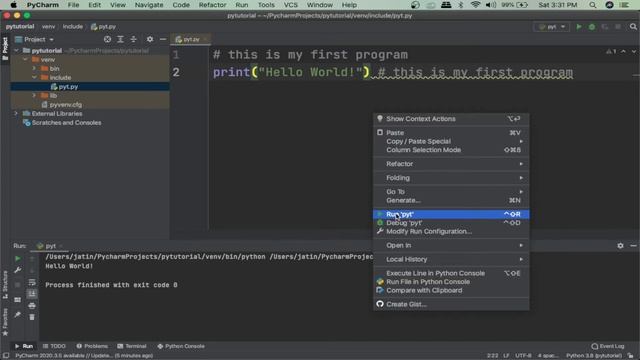Click UTF-8 encoding in status bar
The height and width of the screenshot is (360, 640).
pos(523,356)
